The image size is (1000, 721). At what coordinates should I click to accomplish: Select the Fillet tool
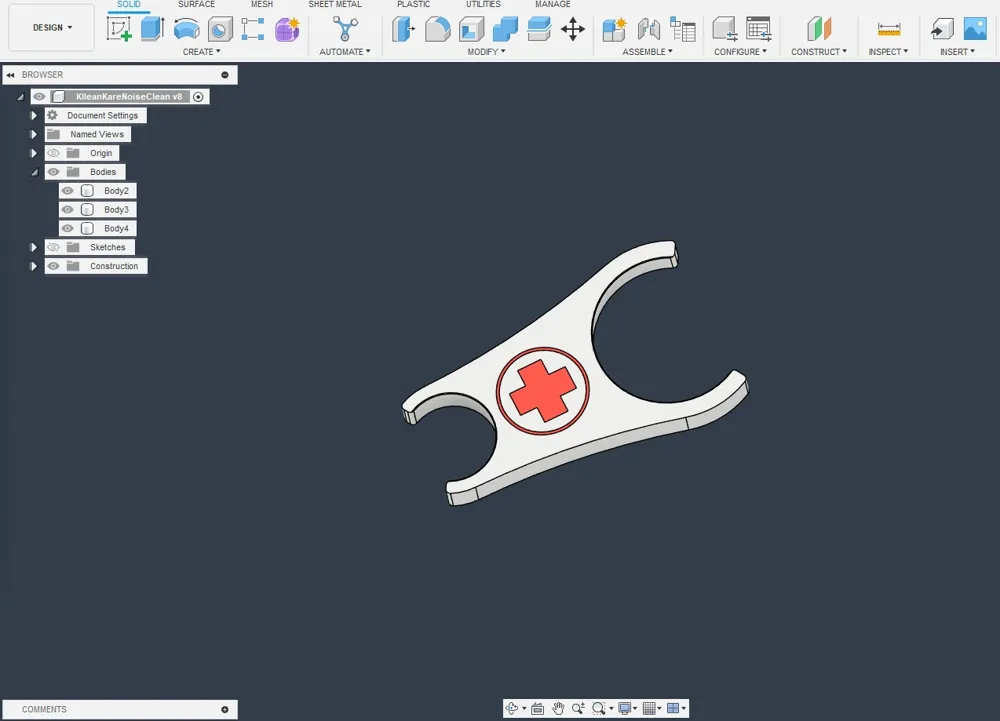438,29
